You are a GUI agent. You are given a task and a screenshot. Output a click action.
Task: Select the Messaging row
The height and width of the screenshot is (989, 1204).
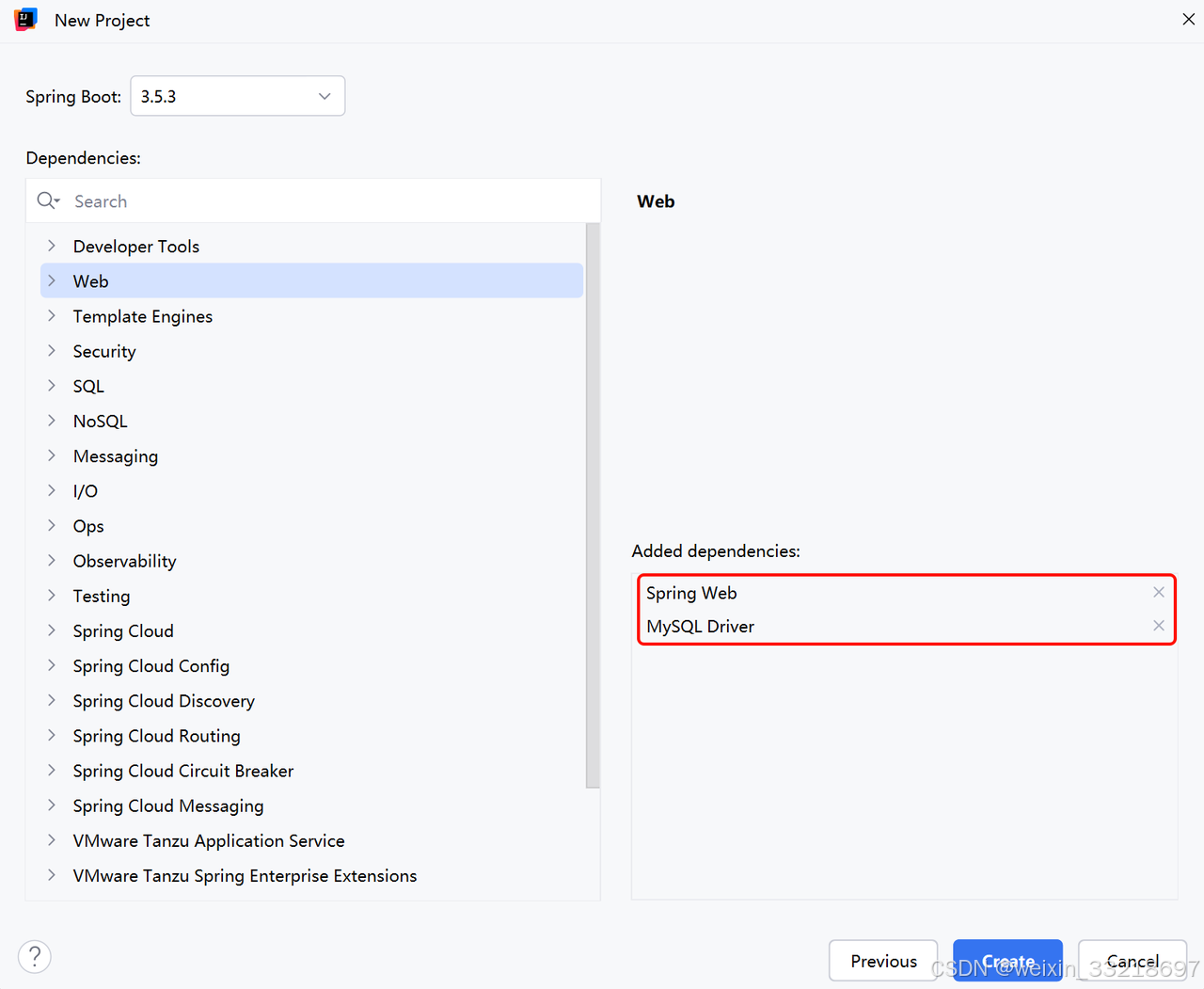tap(311, 455)
